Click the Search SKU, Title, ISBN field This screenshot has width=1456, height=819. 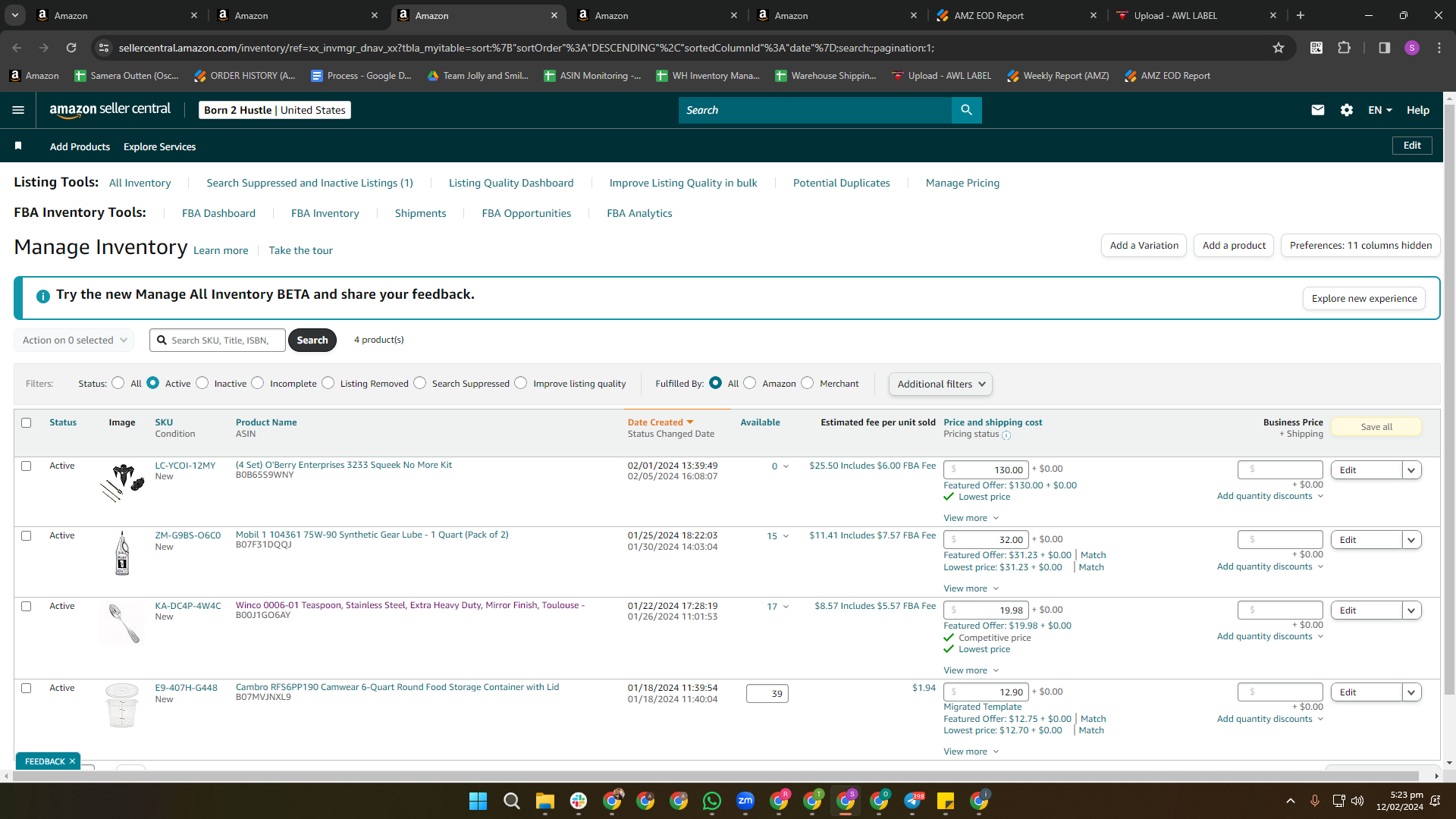coord(218,340)
